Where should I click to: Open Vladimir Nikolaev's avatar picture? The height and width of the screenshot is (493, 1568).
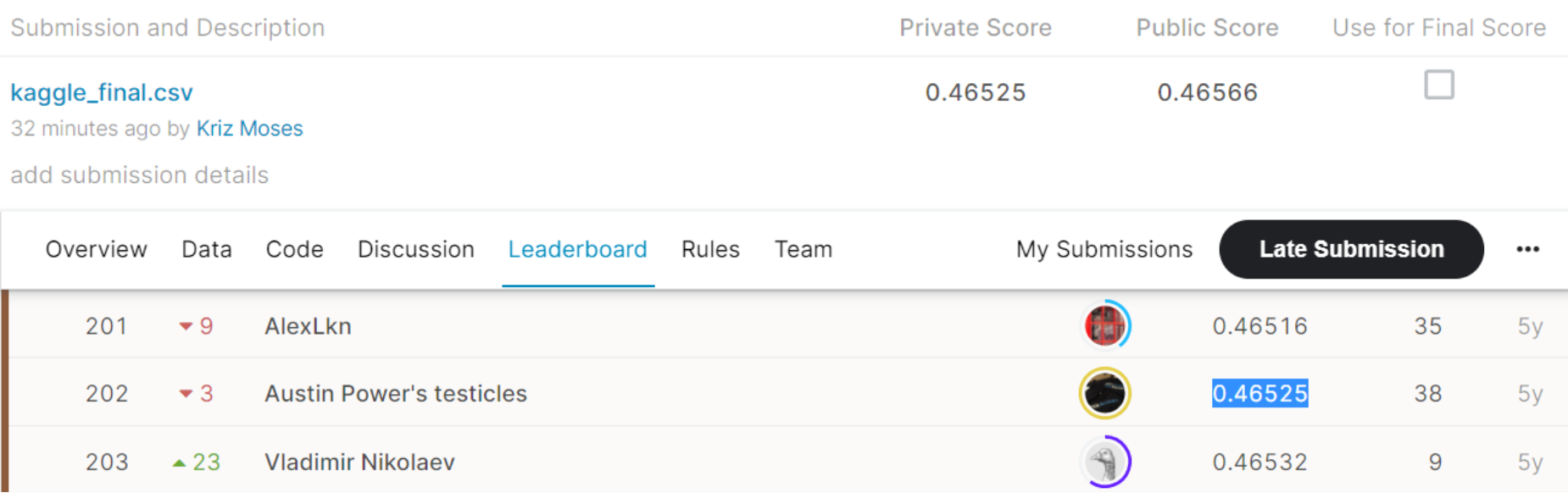tap(1106, 463)
